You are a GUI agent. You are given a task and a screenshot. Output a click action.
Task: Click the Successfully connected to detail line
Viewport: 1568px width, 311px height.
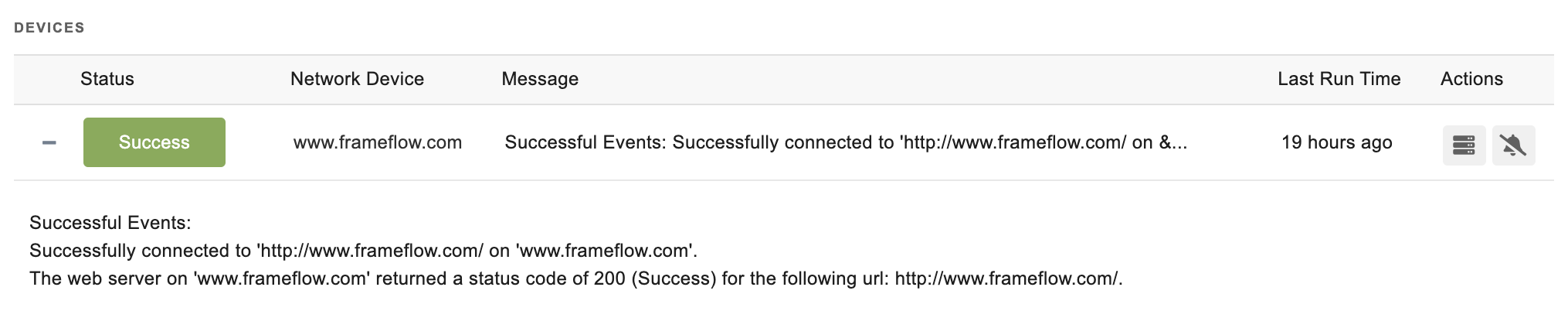click(364, 251)
